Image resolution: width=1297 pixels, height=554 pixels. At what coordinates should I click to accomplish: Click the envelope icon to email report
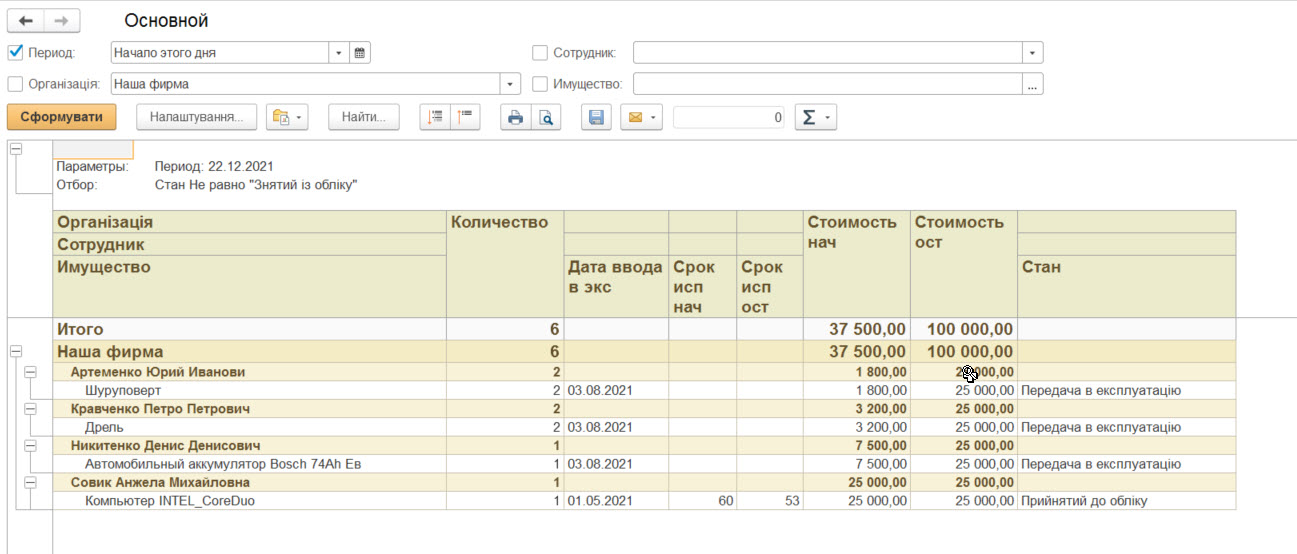[x=634, y=118]
